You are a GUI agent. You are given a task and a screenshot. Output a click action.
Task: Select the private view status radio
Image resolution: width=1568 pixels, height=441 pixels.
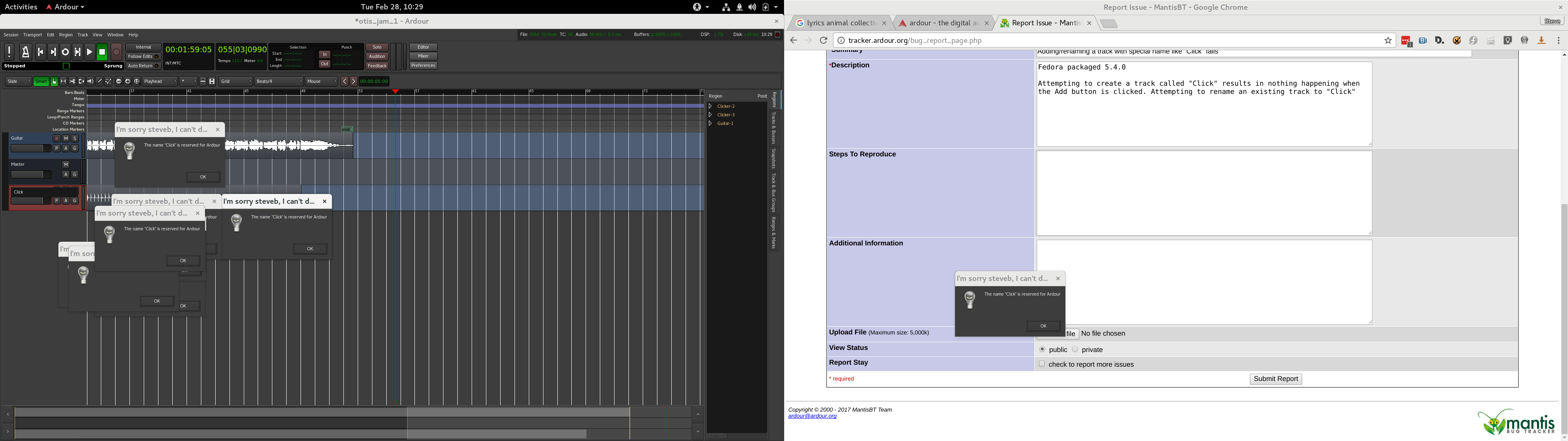(1075, 350)
